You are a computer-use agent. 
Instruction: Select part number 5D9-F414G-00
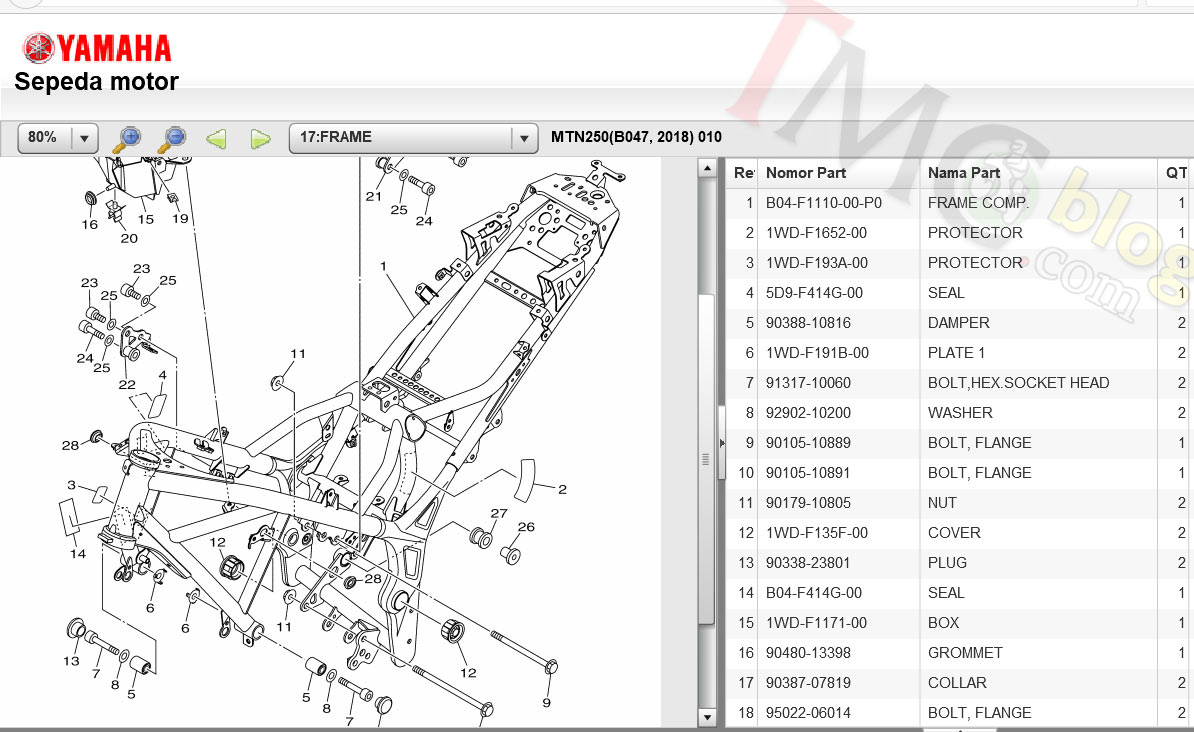point(814,293)
